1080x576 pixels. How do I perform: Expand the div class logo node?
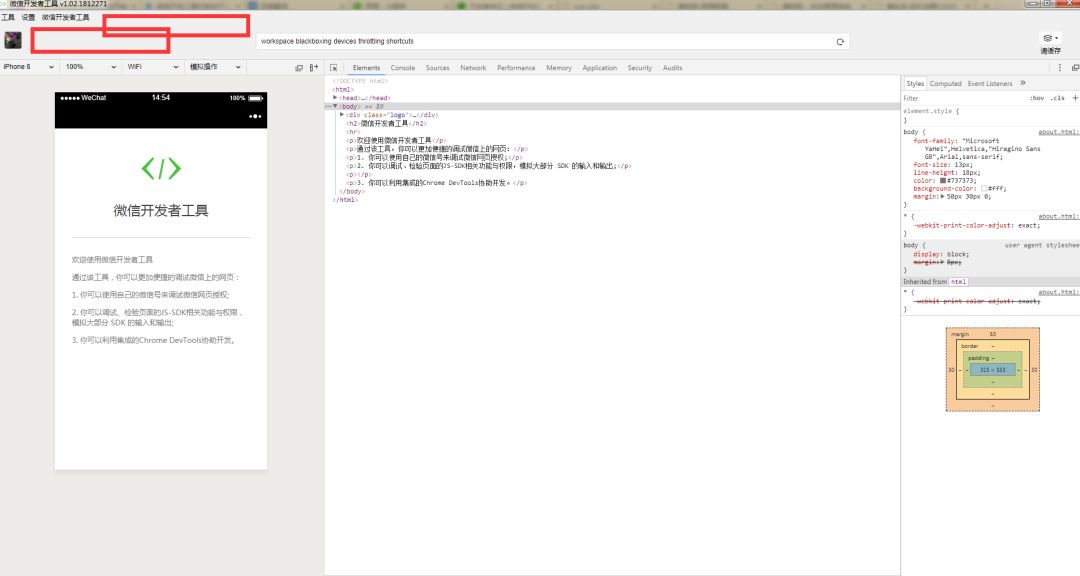(342, 115)
